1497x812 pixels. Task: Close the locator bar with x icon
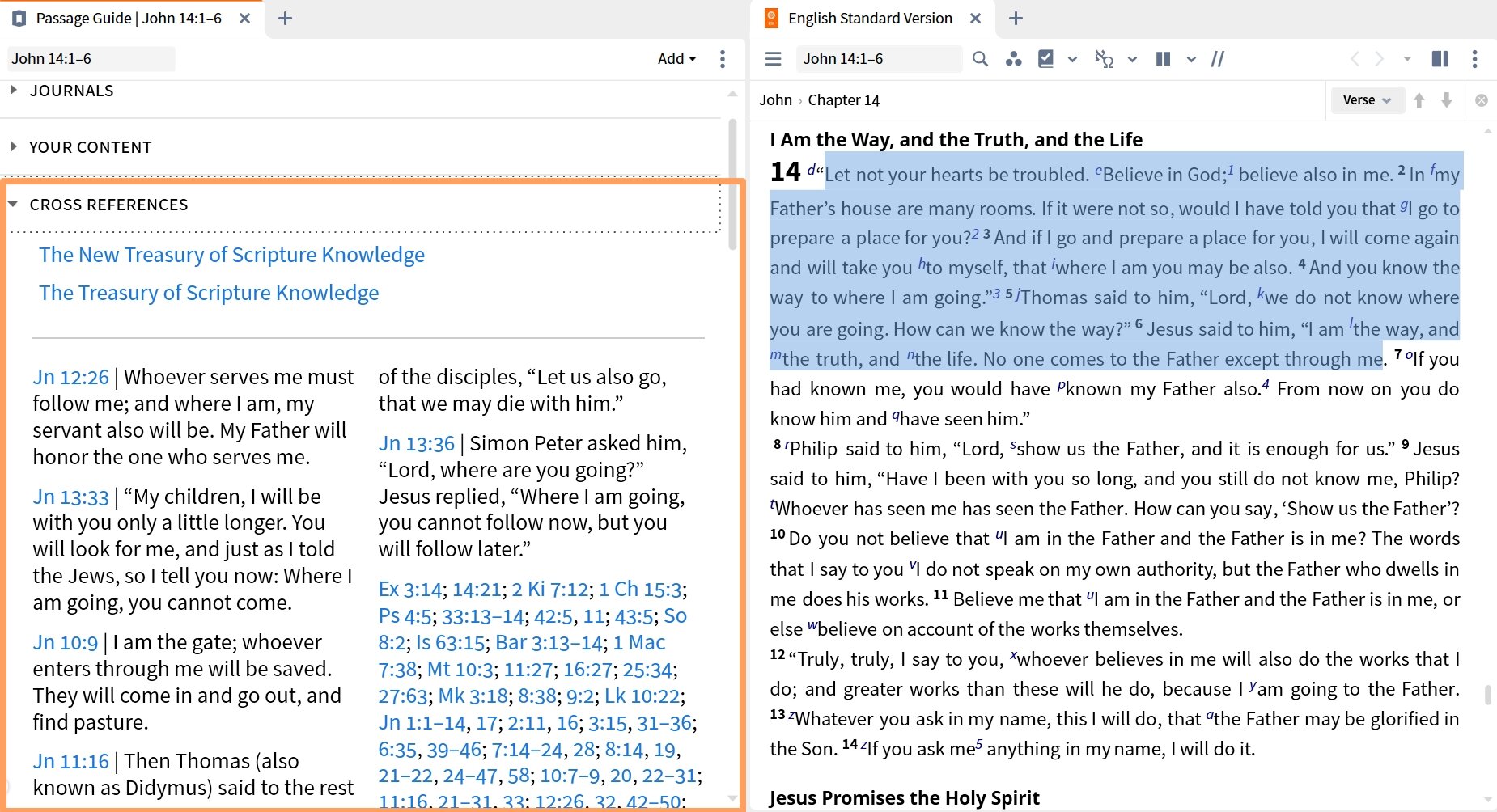point(1482,100)
